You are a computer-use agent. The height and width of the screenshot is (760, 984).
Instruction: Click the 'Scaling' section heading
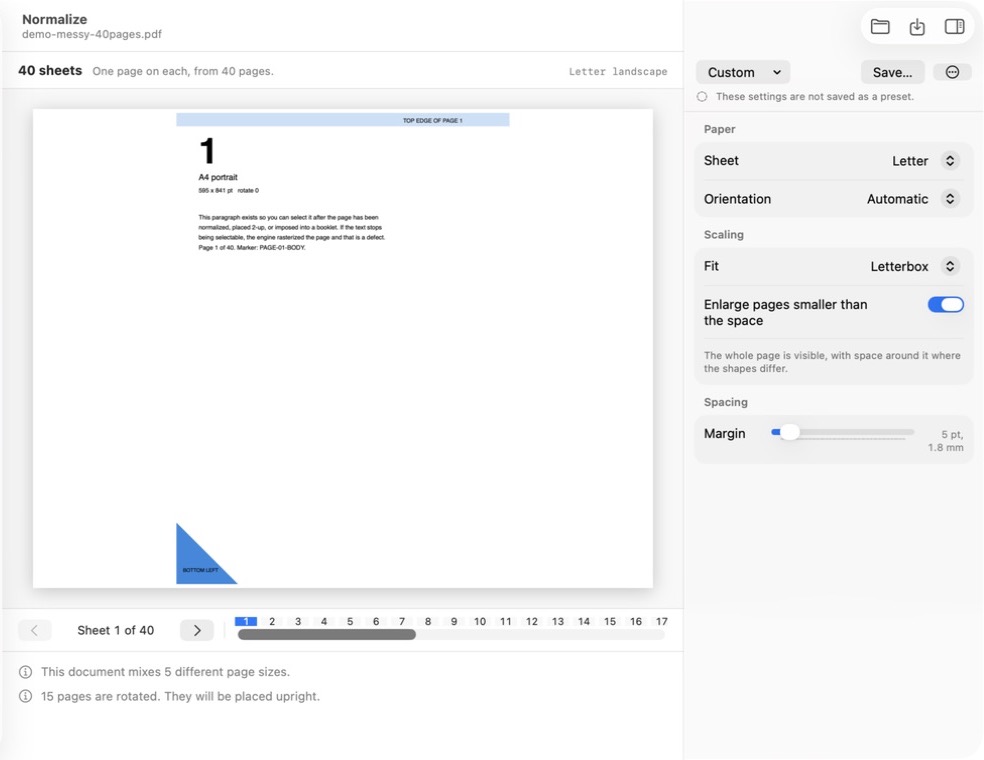(724, 235)
